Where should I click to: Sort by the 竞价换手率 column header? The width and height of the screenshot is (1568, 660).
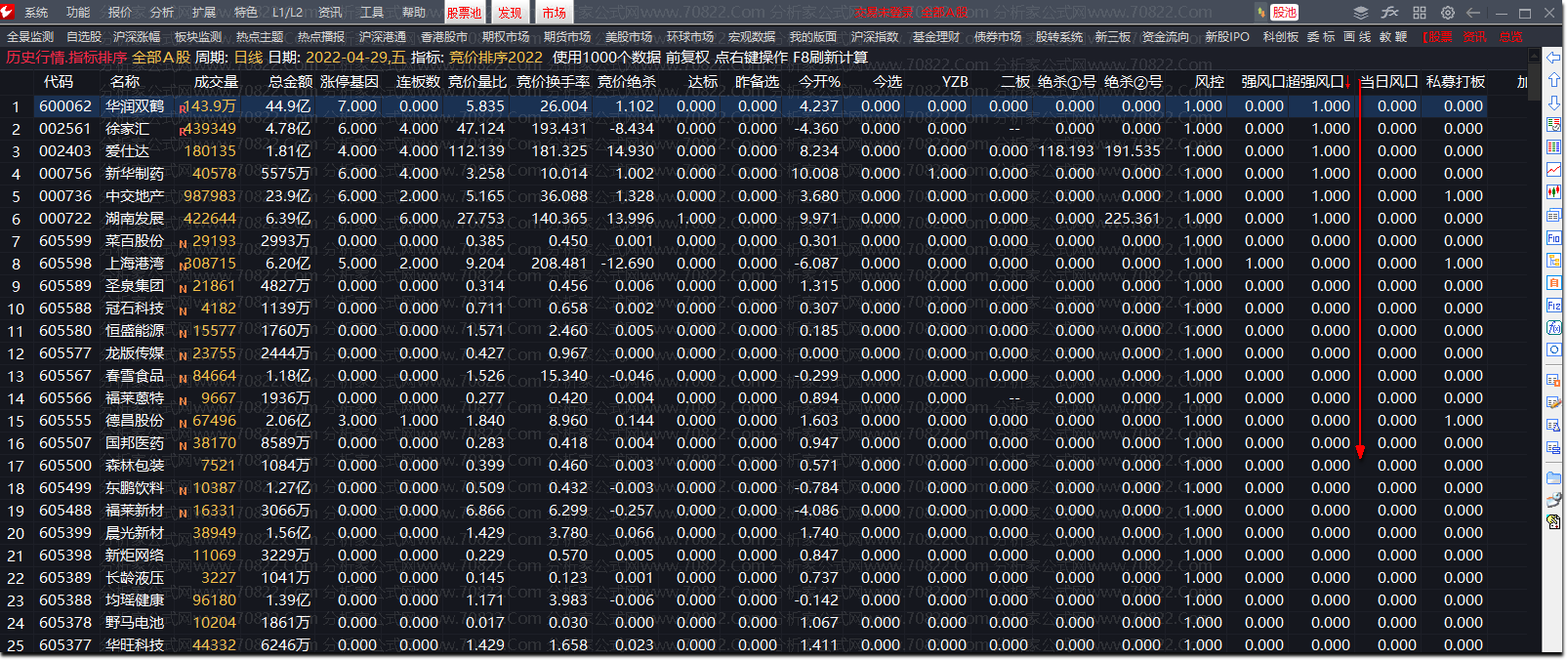tap(553, 82)
